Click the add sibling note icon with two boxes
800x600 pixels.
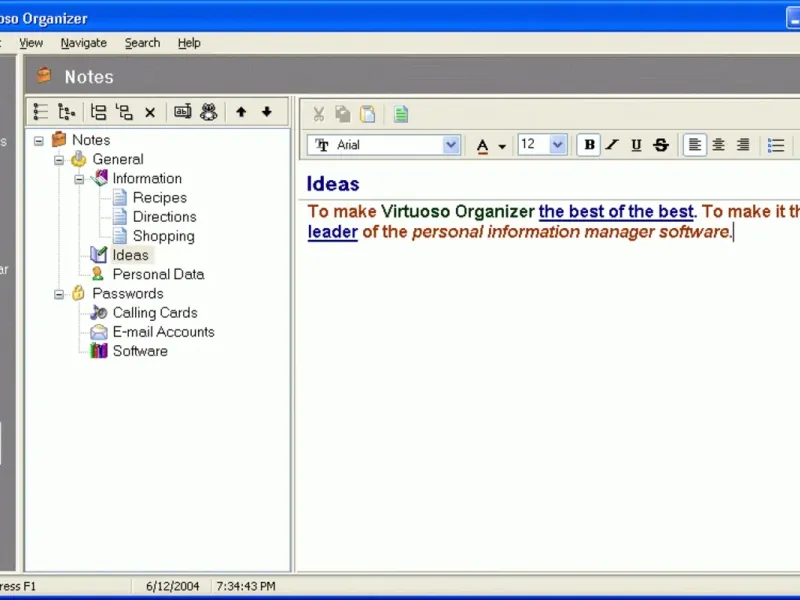click(98, 112)
